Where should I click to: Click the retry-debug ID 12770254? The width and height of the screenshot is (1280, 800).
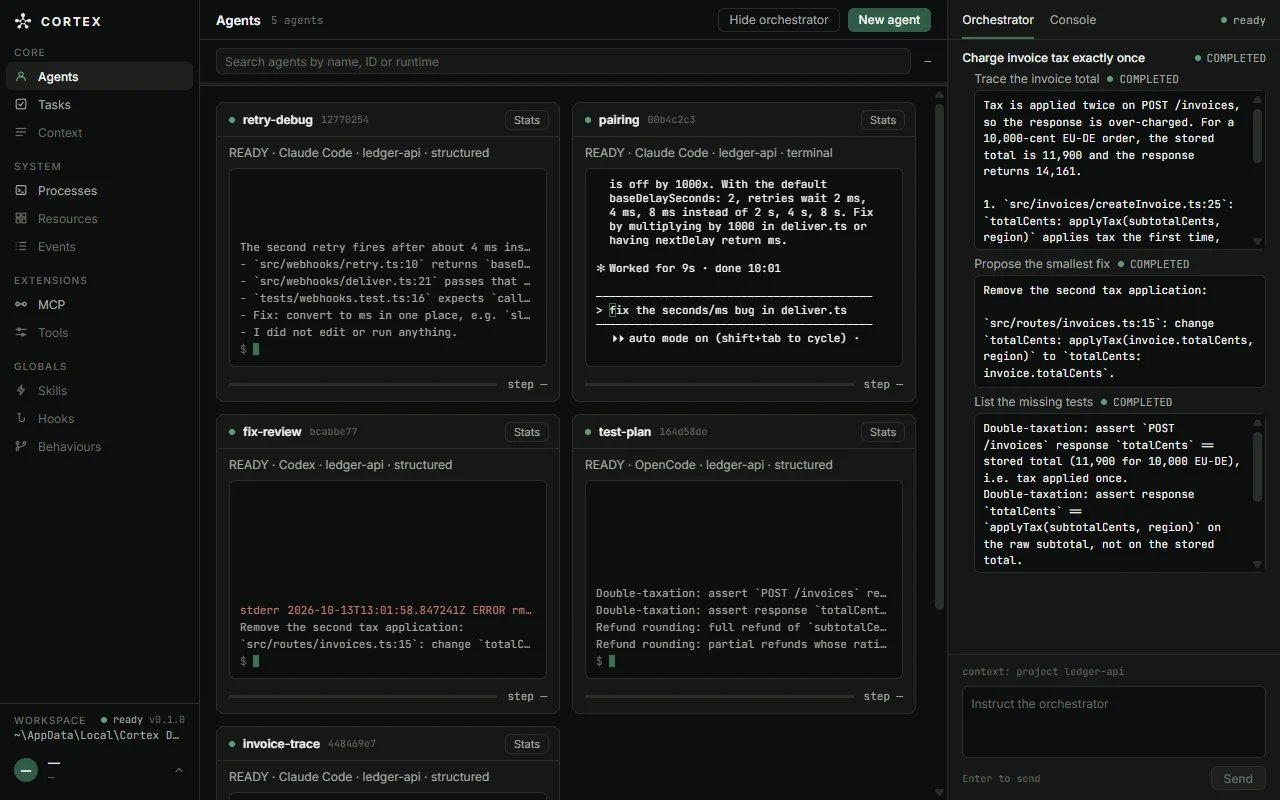(345, 120)
